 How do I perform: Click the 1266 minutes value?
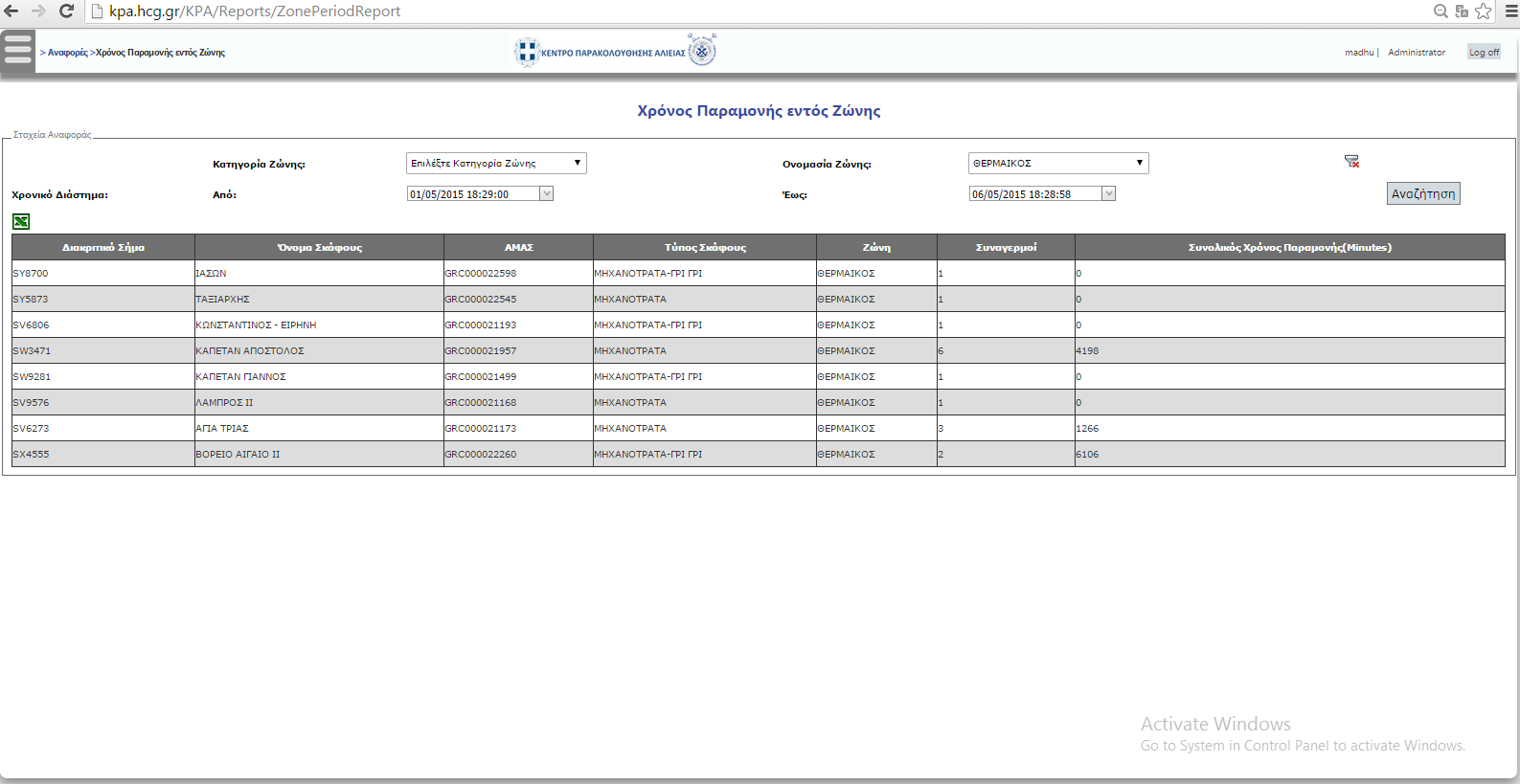click(1087, 428)
